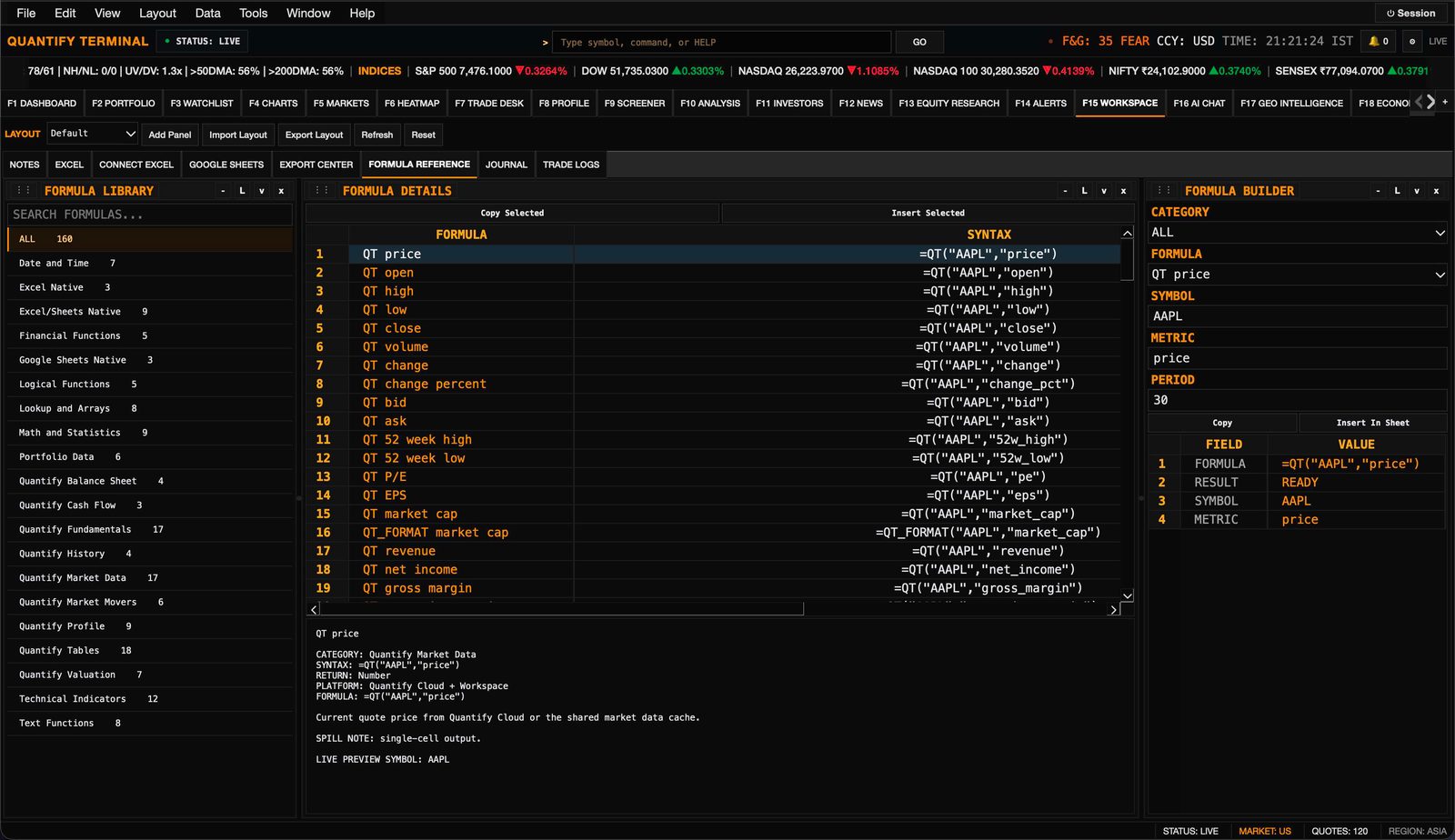Open the notifications bell icon
Image resolution: width=1455 pixels, height=840 pixels.
pyautogui.click(x=1378, y=42)
